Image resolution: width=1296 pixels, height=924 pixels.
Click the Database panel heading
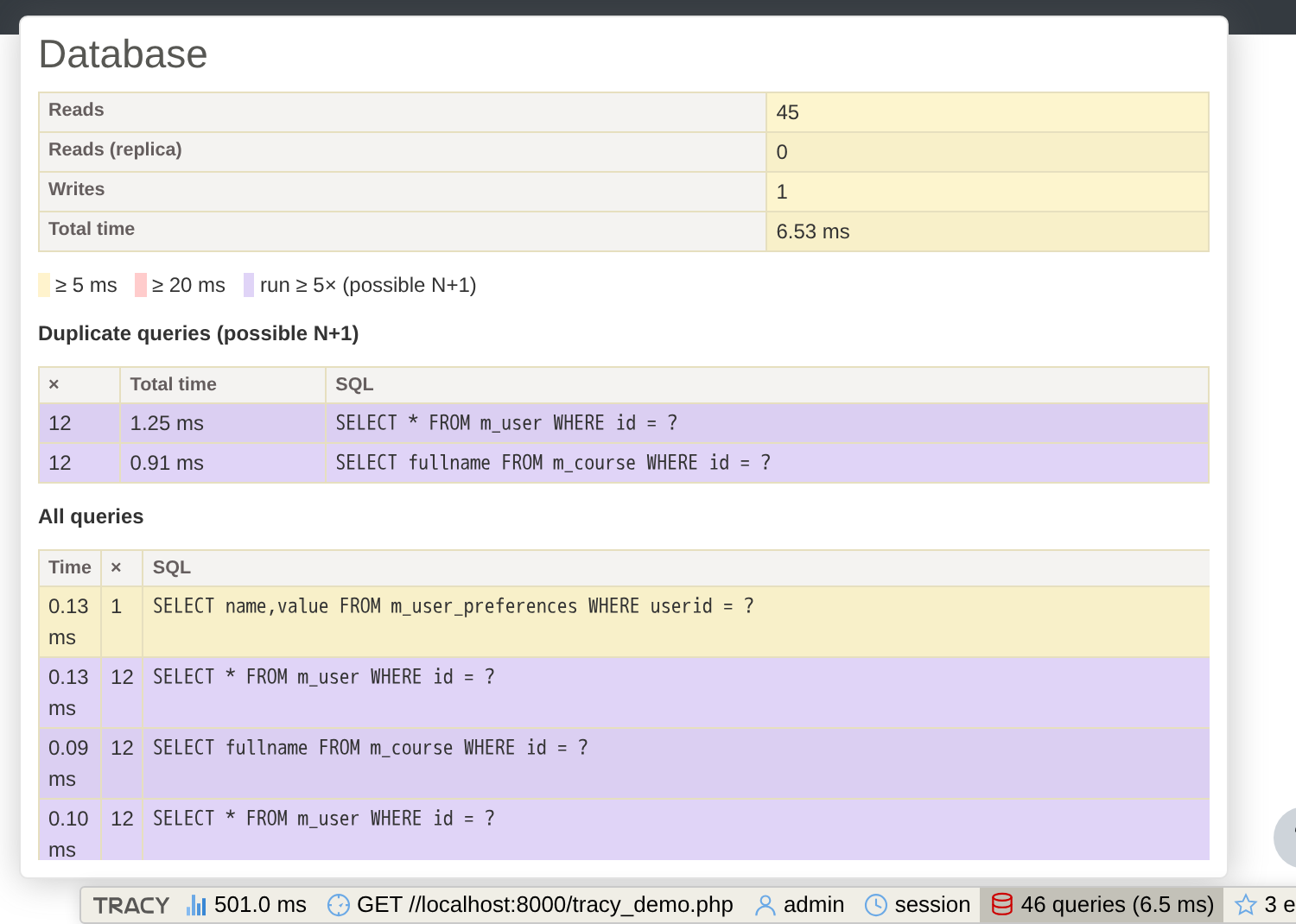(124, 54)
